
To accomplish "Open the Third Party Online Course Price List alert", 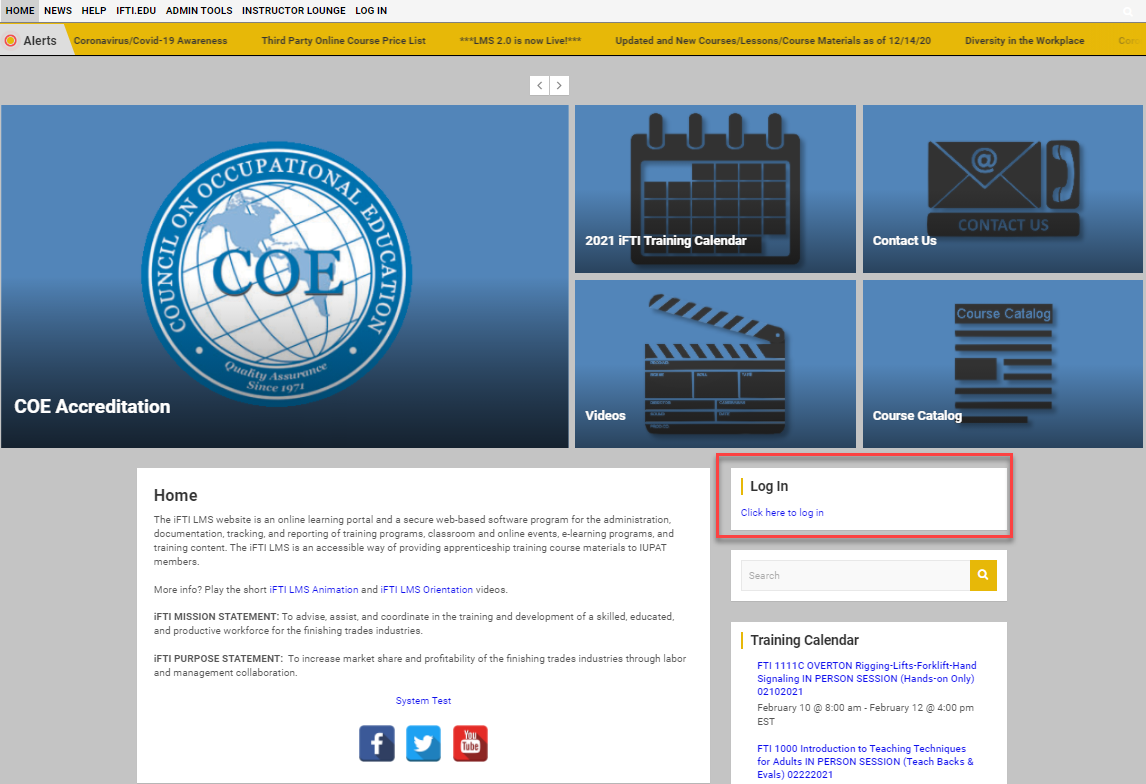I will (344, 41).
